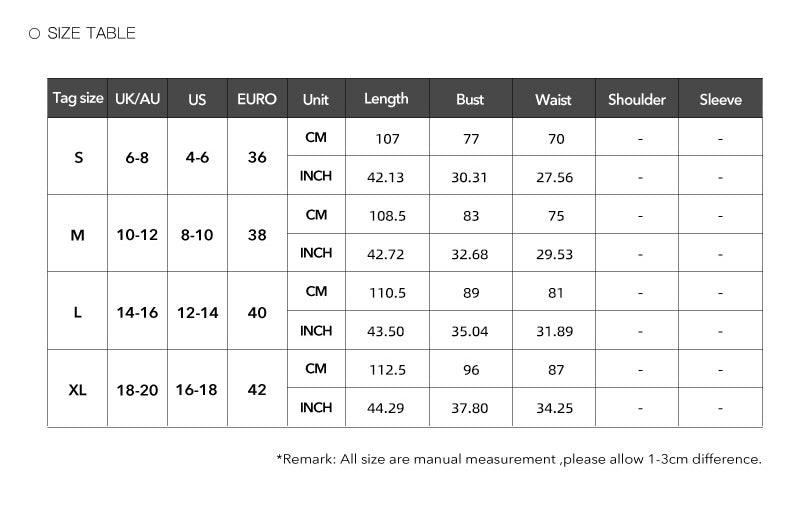Click the circle bullet beside SIZE TABLE
790x506 pixels.
pyautogui.click(x=34, y=34)
